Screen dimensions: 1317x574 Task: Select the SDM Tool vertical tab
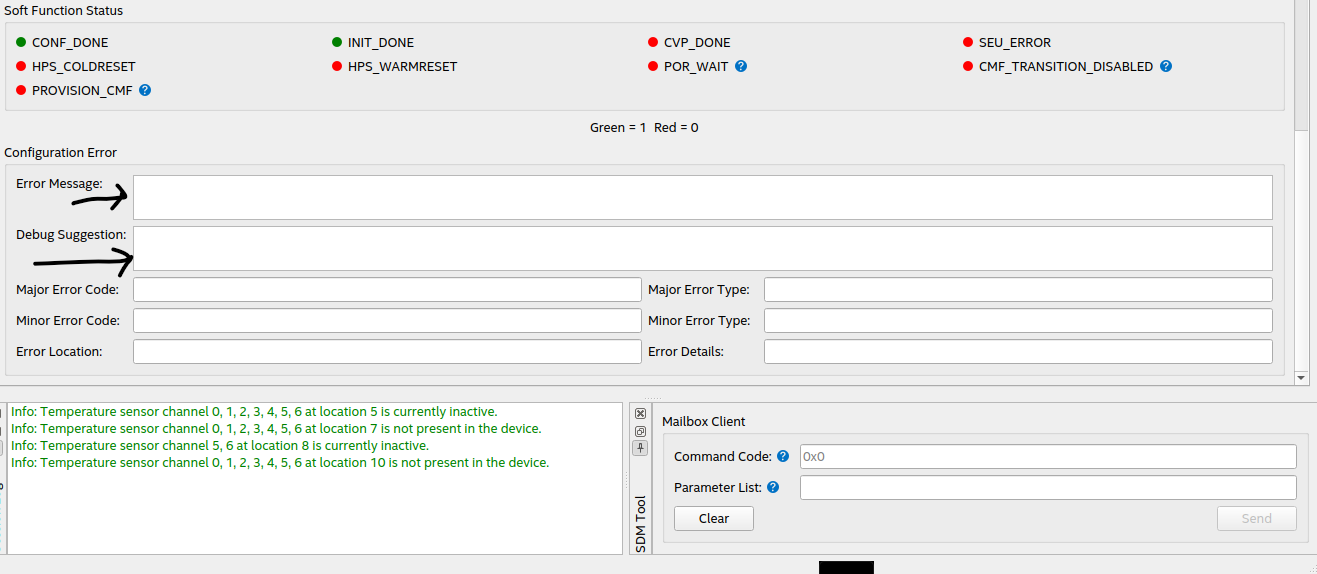click(641, 523)
